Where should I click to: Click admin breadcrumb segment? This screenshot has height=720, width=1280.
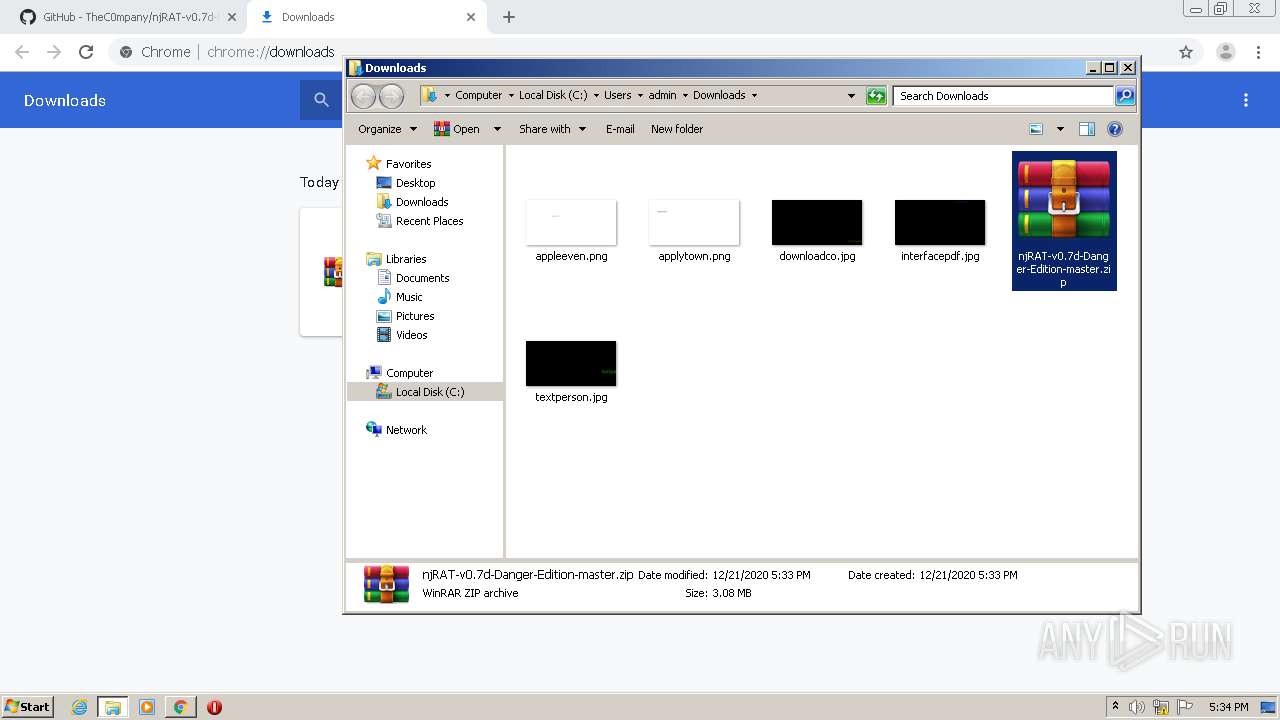pyautogui.click(x=662, y=96)
